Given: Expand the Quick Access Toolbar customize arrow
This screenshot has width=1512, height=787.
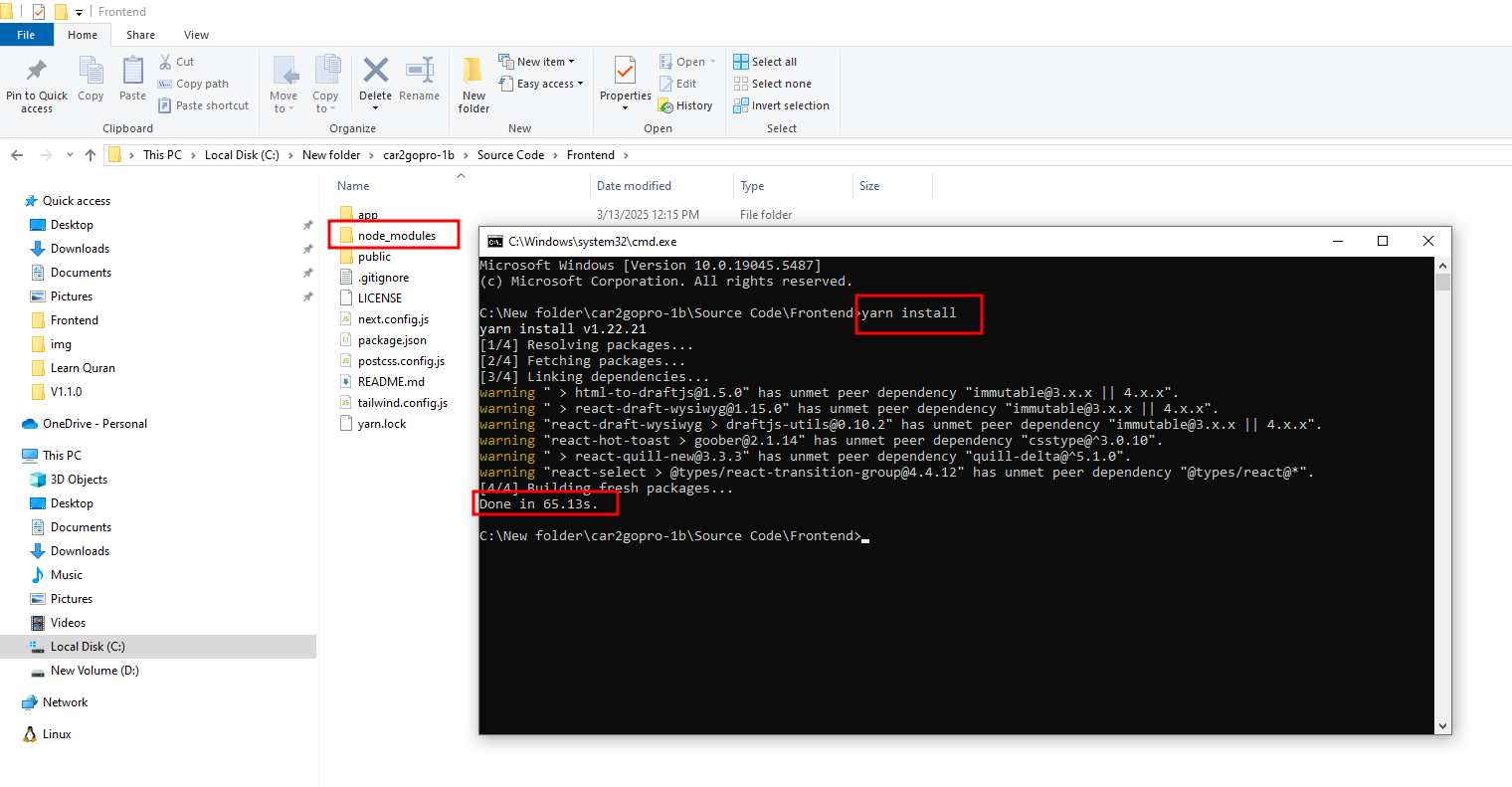Looking at the screenshot, I should point(79,13).
